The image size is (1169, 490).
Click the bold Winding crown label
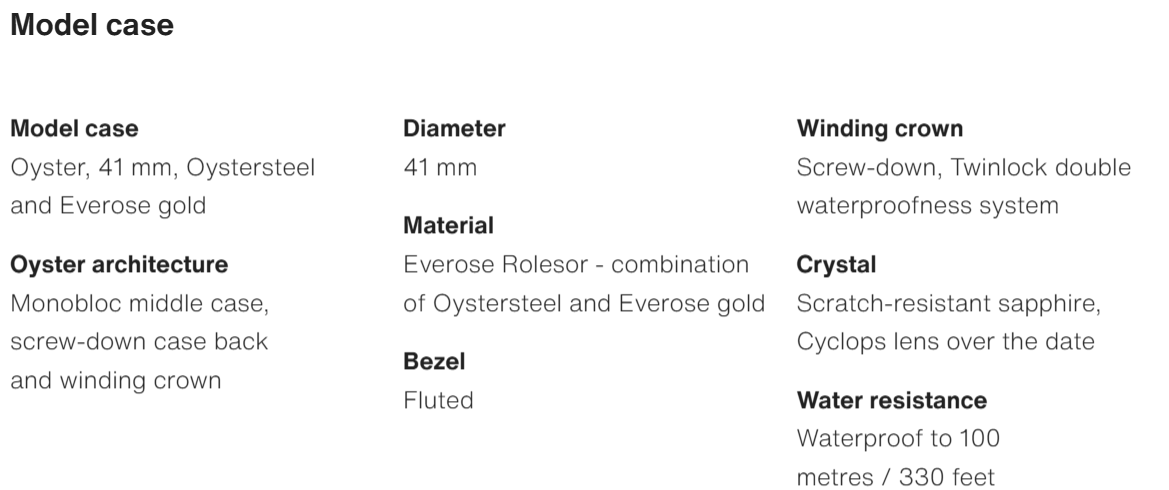880,129
